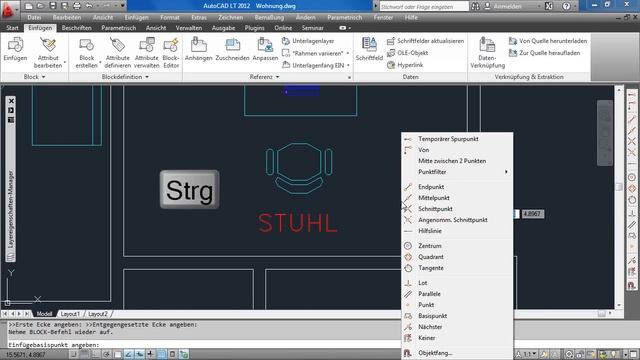Click the Hyperlink tool
This screenshot has width=640, height=360.
pos(405,65)
